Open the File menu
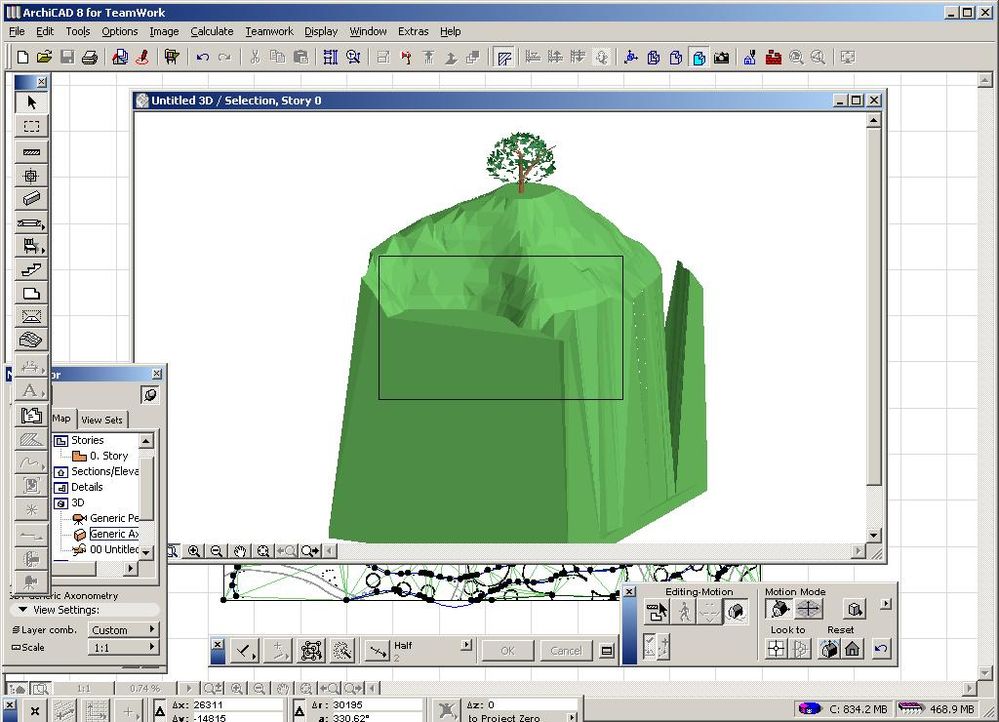Viewport: 999px width, 722px height. 17,31
